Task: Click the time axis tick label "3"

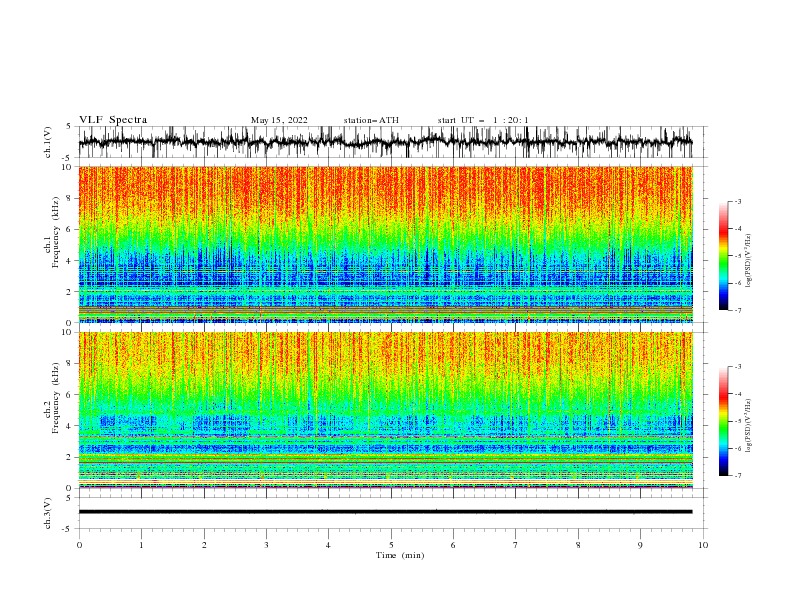Action: 266,545
